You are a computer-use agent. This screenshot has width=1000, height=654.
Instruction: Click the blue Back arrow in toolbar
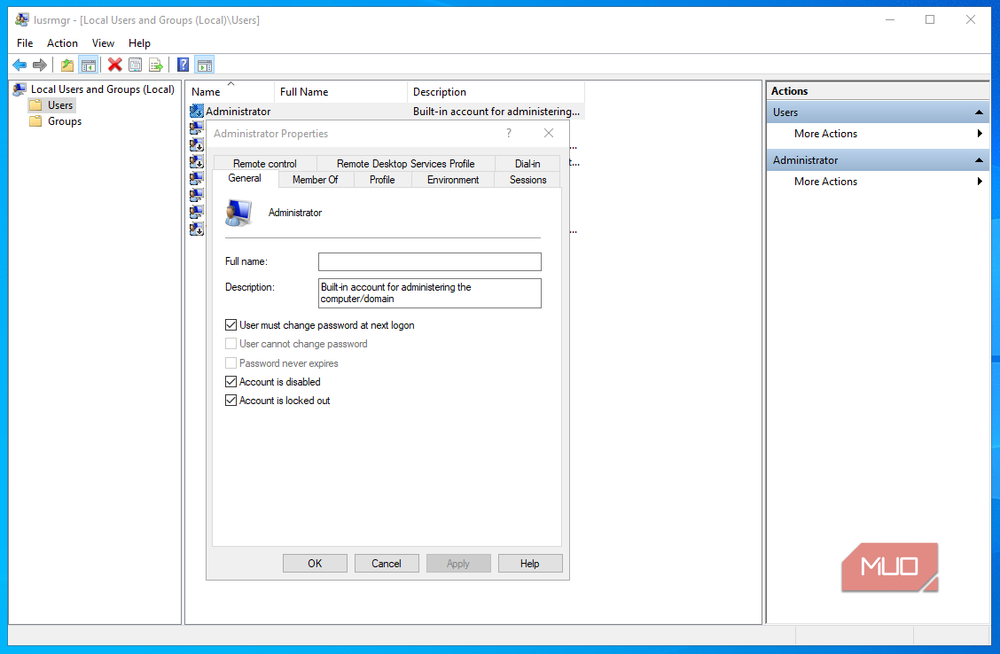tap(20, 64)
